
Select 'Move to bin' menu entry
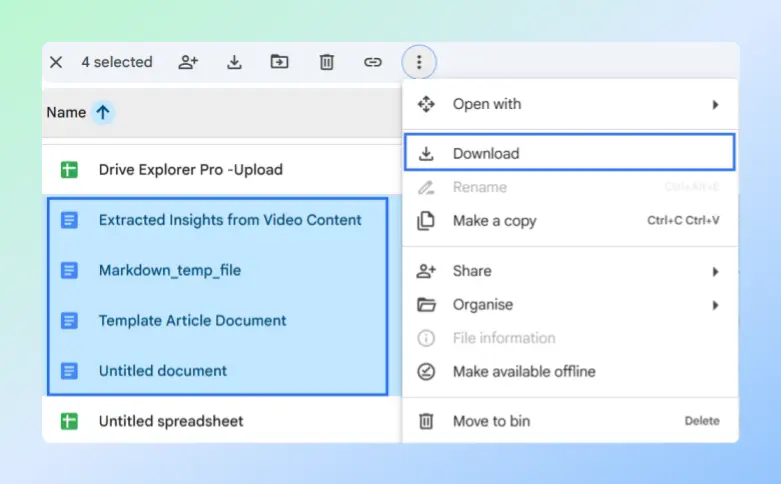570,421
